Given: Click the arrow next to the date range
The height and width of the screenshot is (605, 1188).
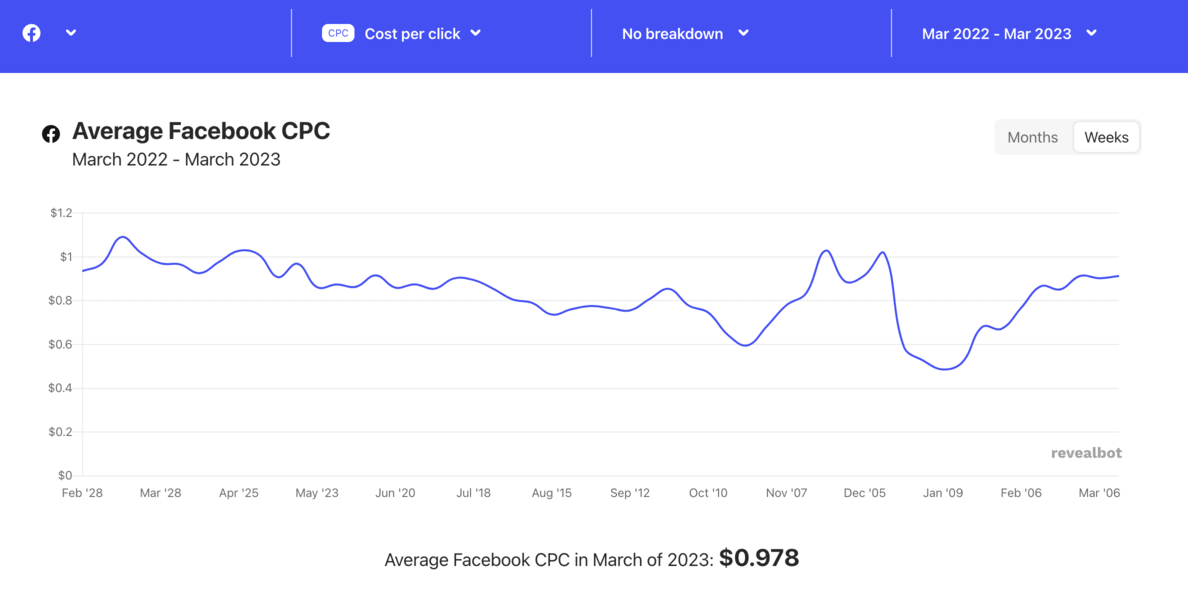Looking at the screenshot, I should coord(1093,32).
